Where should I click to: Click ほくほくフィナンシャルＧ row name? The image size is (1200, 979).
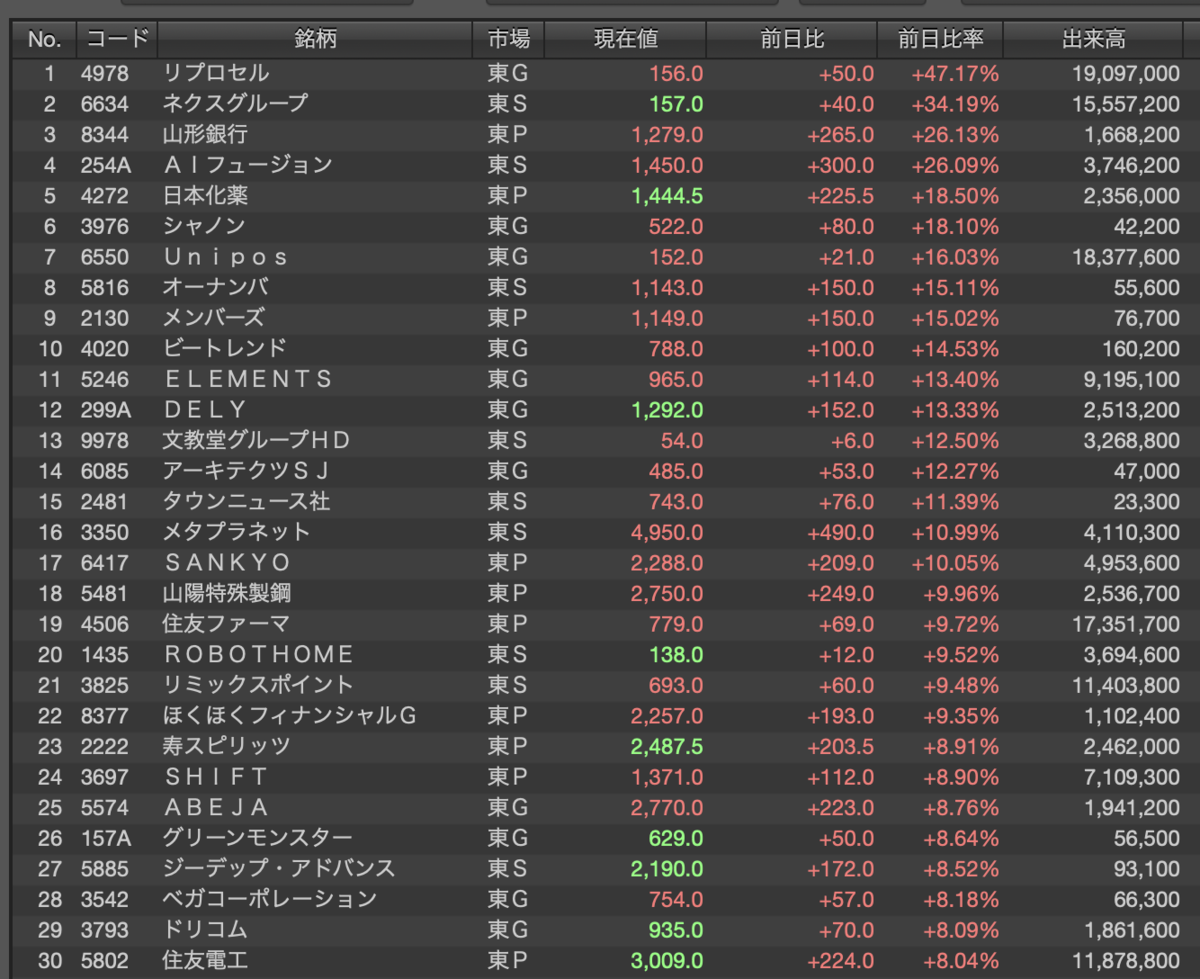tap(289, 716)
